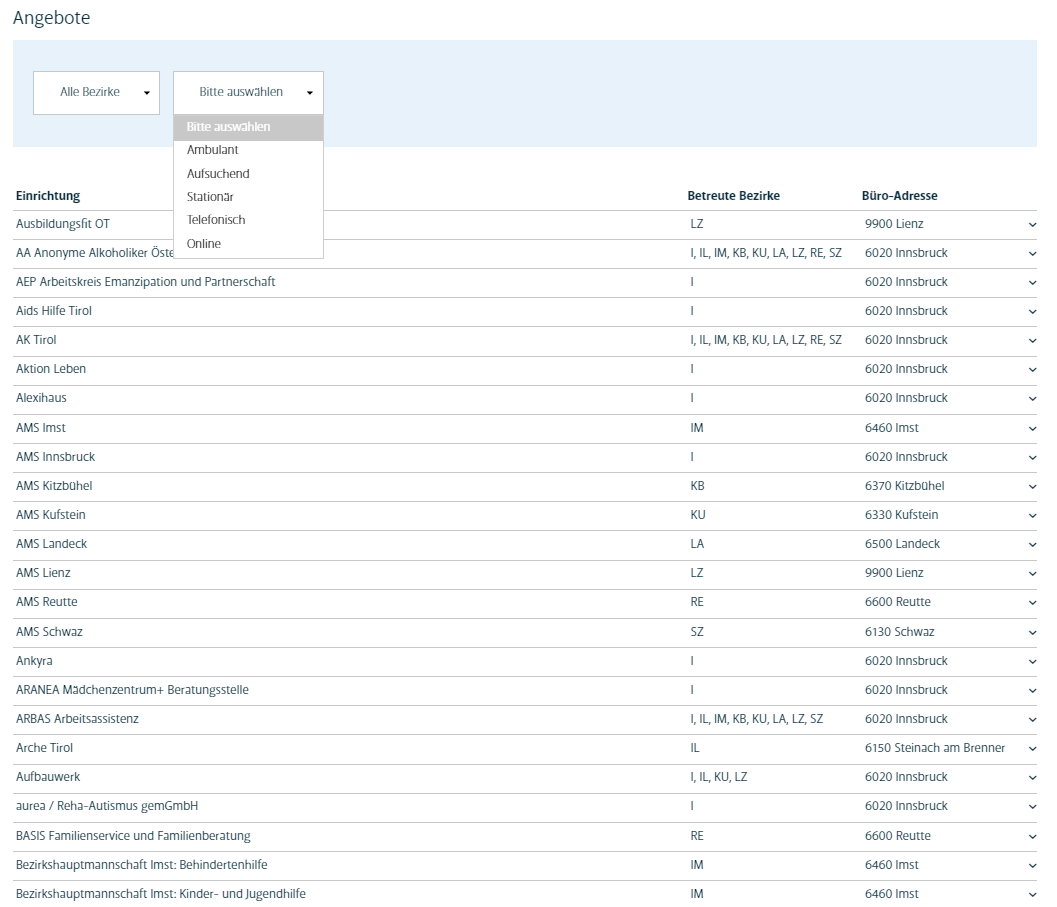Click the Bitte auswählen service type dropdown
Image resolution: width=1057 pixels, height=907 pixels.
click(x=248, y=92)
